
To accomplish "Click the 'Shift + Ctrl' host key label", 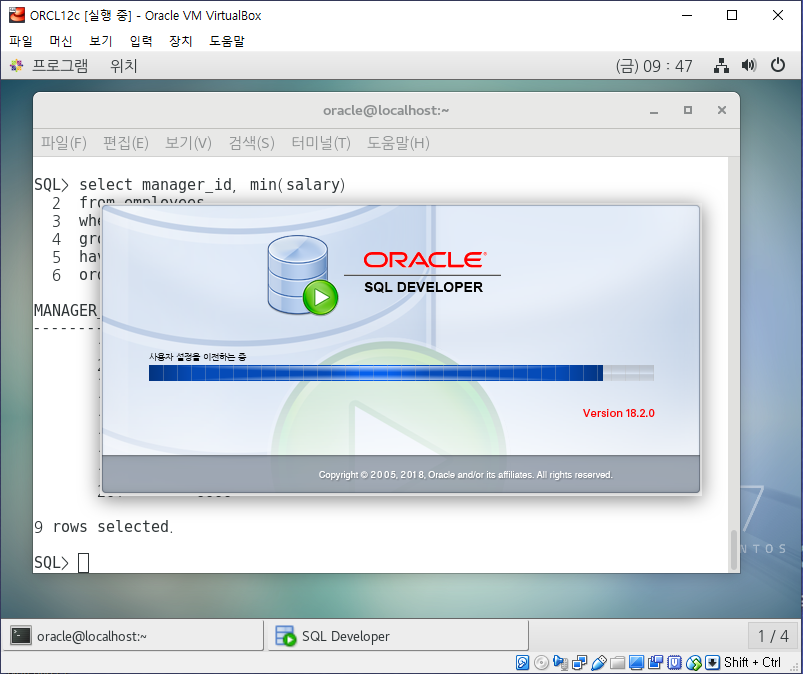I will click(752, 662).
